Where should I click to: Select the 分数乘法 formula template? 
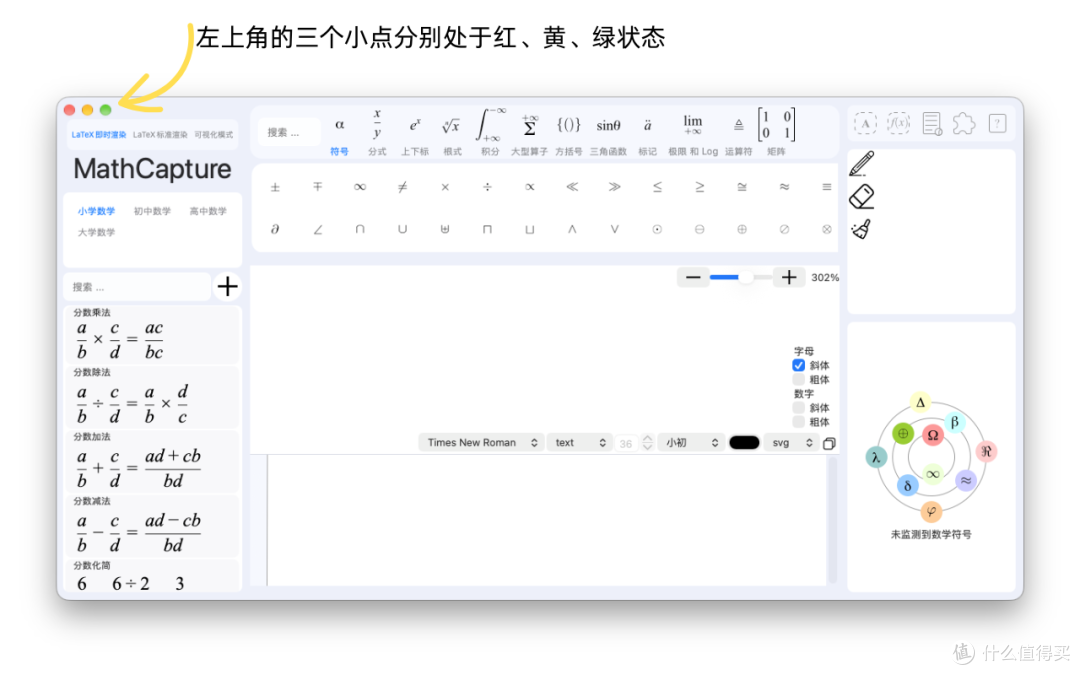[152, 335]
